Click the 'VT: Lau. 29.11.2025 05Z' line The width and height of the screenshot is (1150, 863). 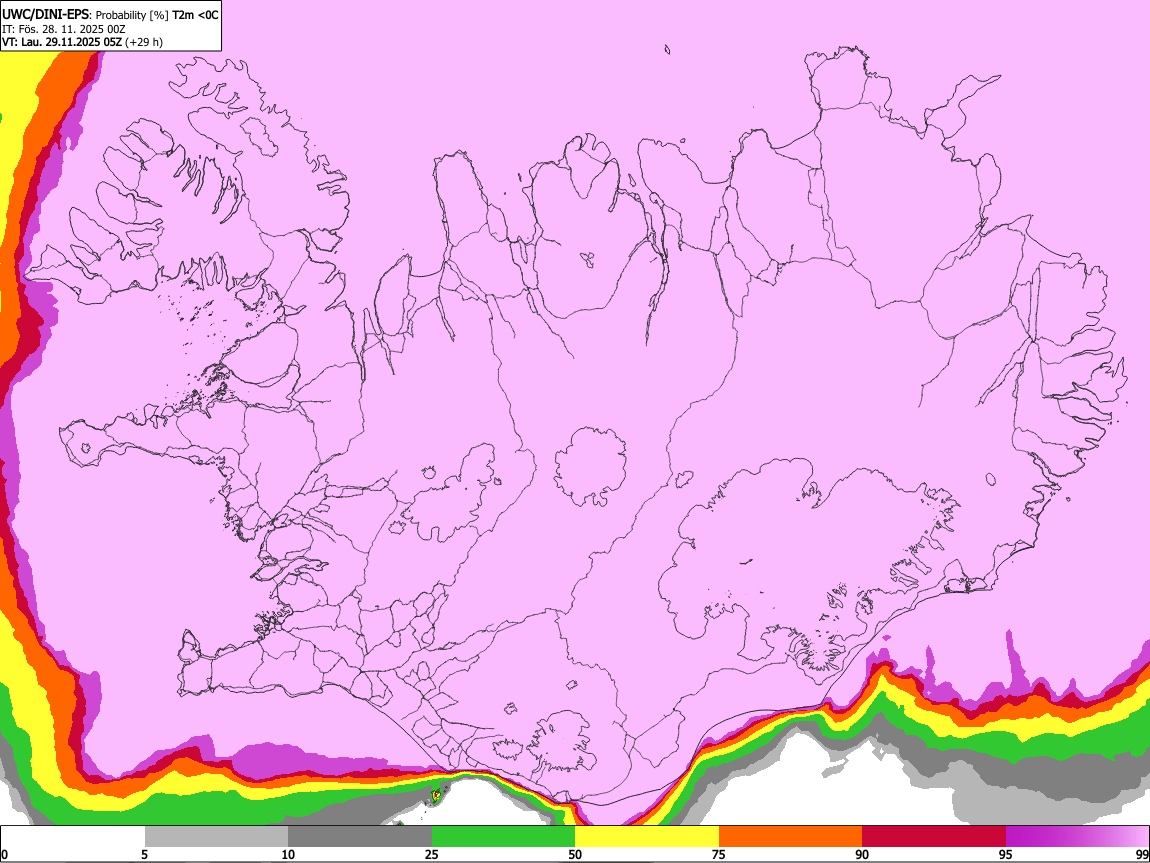pos(62,42)
